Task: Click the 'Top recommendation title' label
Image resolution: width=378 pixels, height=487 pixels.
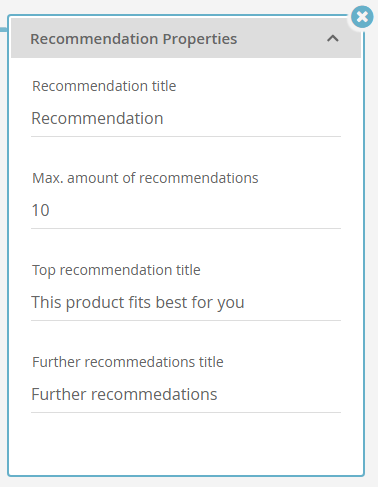Action: (116, 270)
